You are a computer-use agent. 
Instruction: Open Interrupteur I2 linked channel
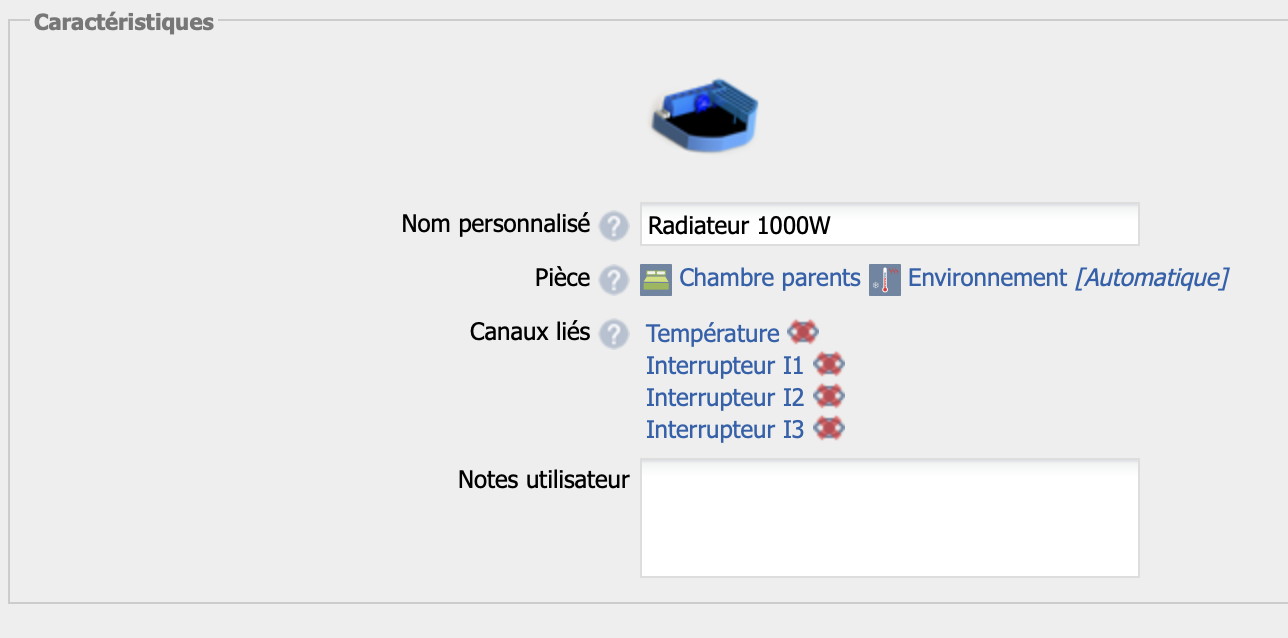pos(724,398)
